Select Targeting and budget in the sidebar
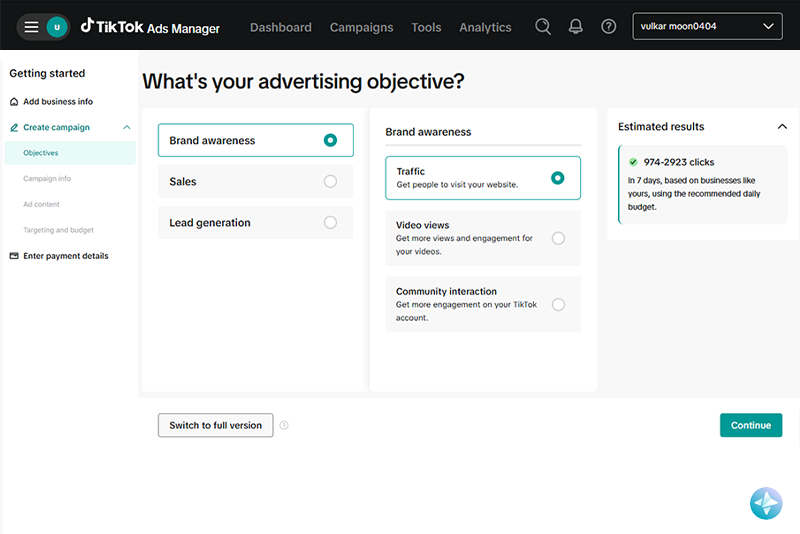Viewport: 800px width, 534px height. pos(58,230)
